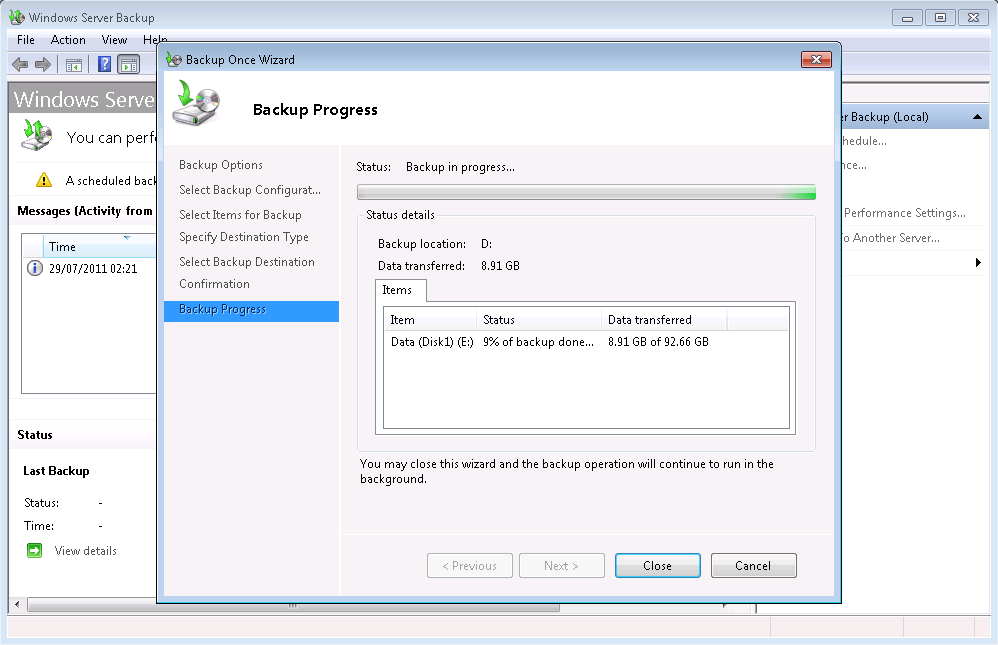Close the wizard with the Close button

click(x=657, y=565)
